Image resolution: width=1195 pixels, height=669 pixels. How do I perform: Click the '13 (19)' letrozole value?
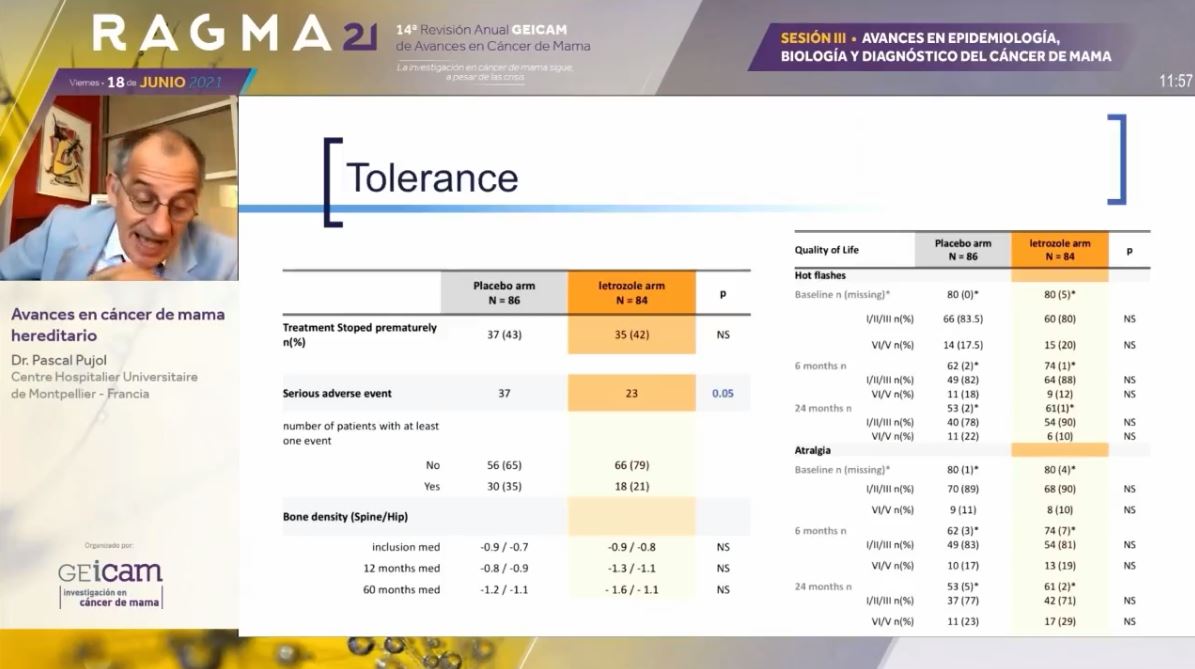coord(1059,566)
